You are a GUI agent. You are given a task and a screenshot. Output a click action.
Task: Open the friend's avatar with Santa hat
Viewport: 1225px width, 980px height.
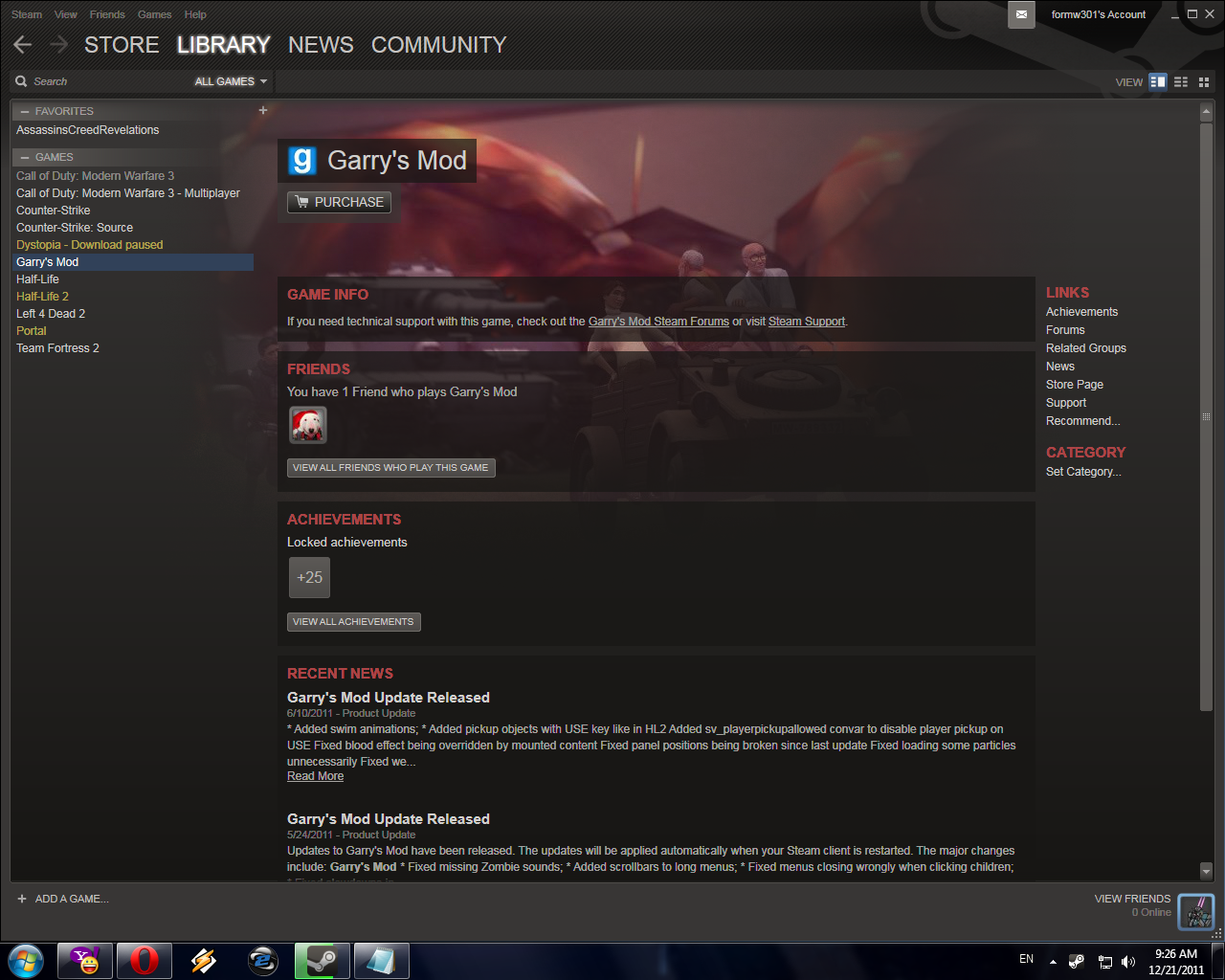[x=308, y=425]
